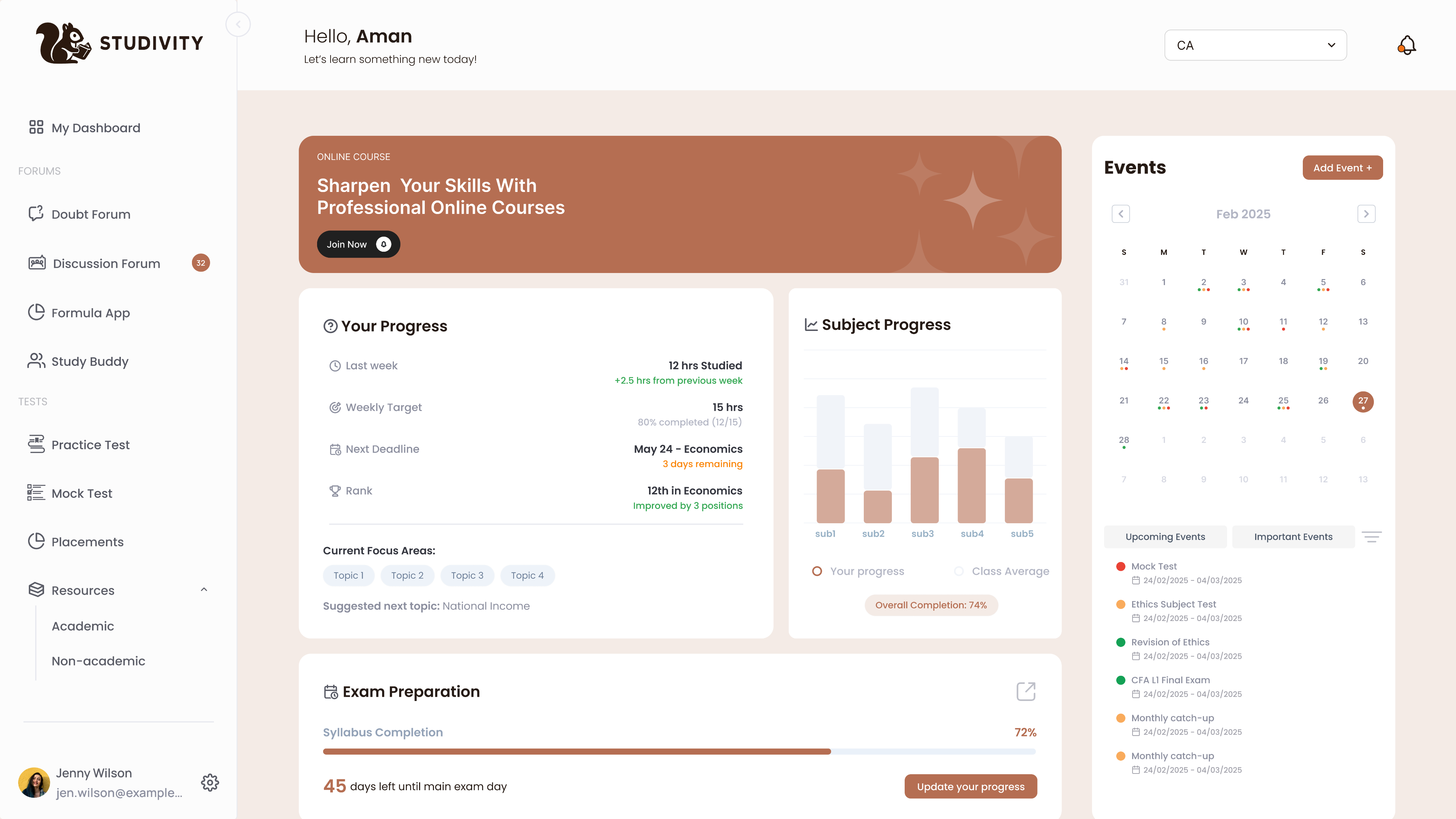Viewport: 1456px width, 819px height.
Task: Click the Subject Progress chart icon
Action: point(811,325)
